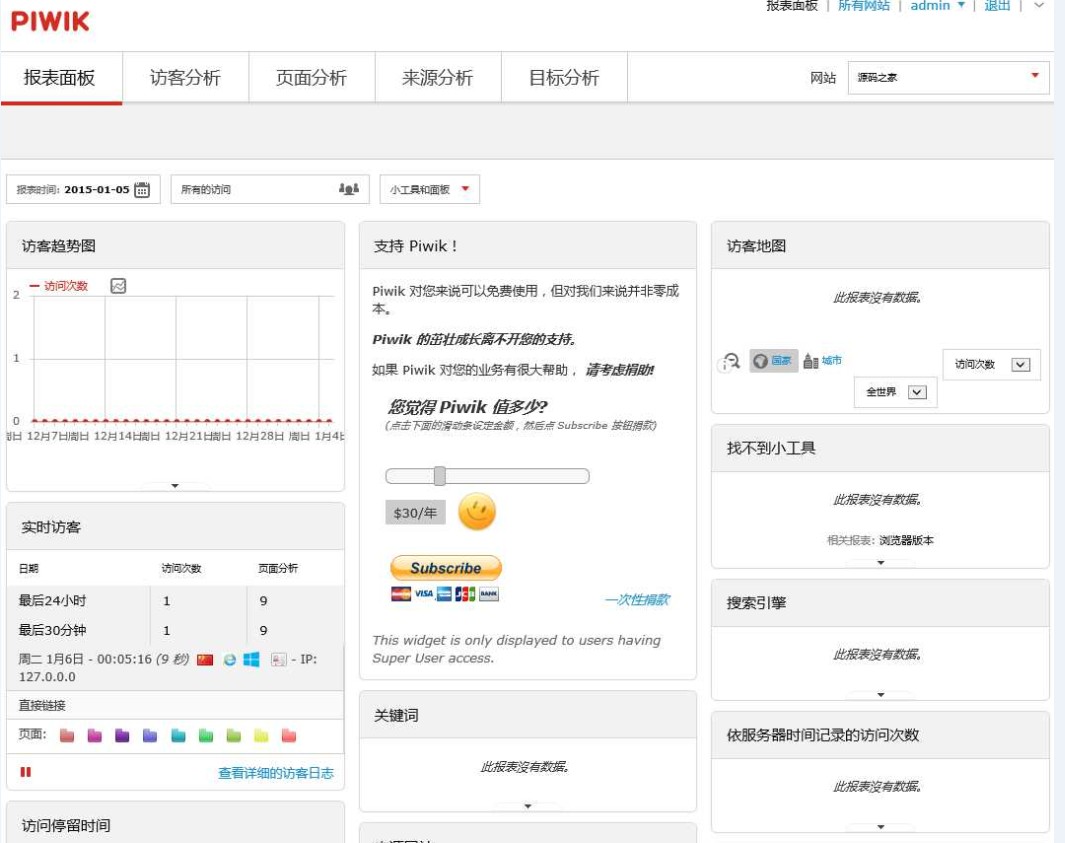Open the yellow page folder icon
Image resolution: width=1065 pixels, height=843 pixels.
[261, 736]
